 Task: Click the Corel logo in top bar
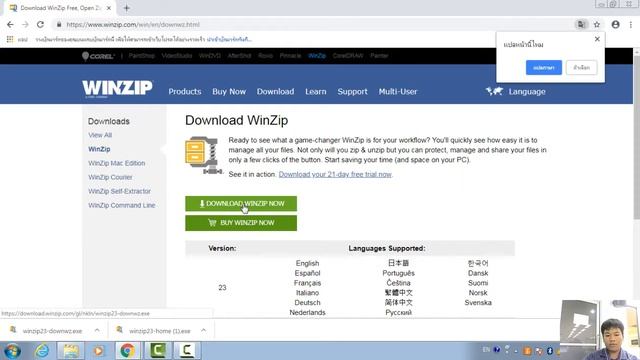(x=98, y=56)
